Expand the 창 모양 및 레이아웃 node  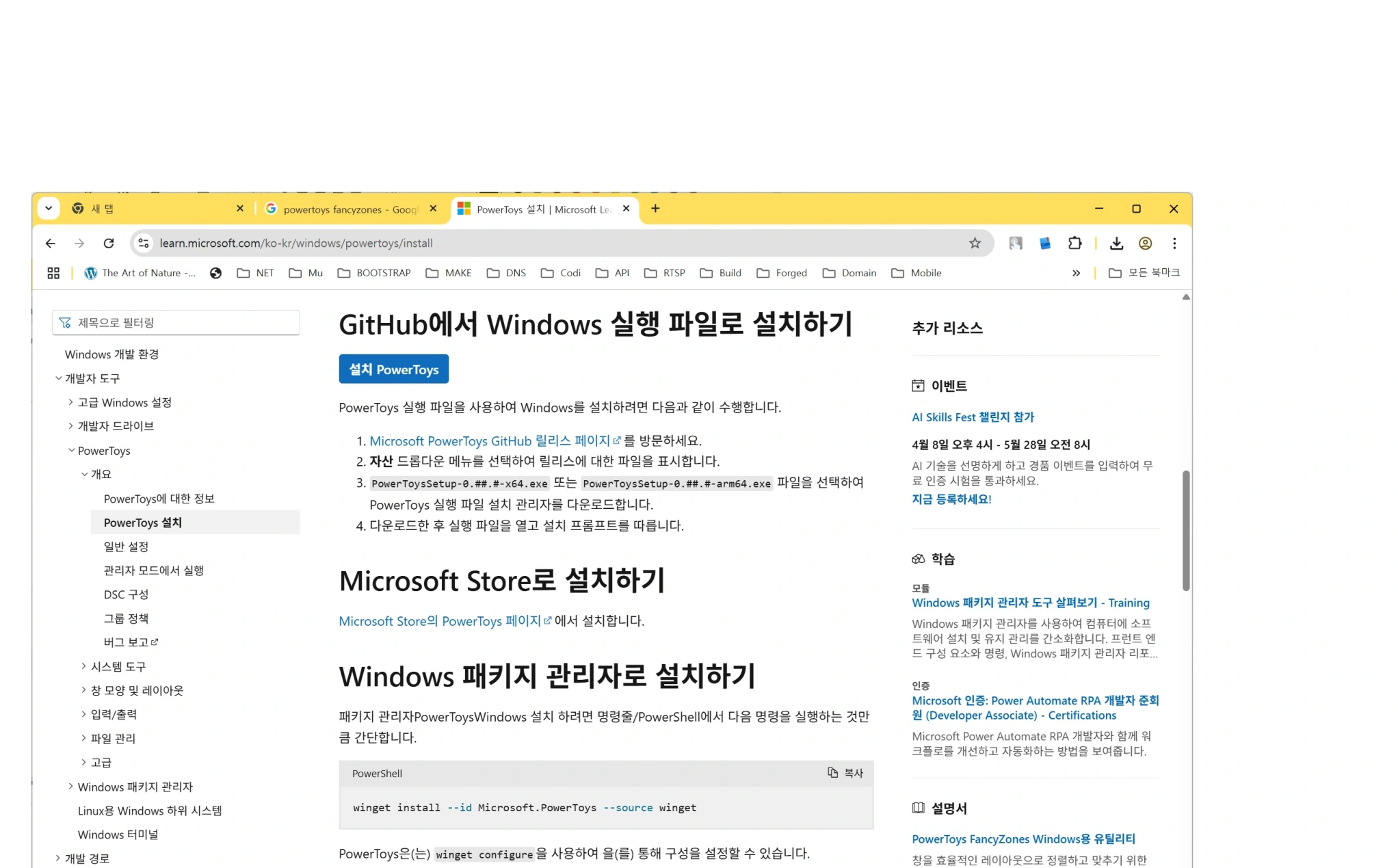83,690
